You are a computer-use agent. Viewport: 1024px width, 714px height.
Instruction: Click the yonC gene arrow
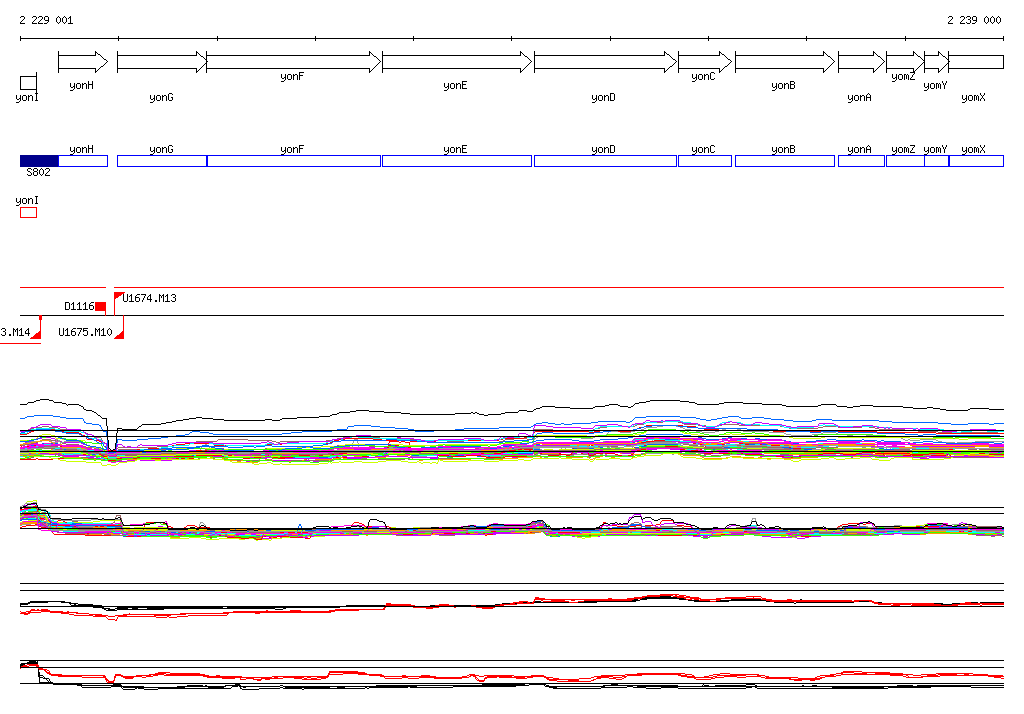click(x=705, y=62)
